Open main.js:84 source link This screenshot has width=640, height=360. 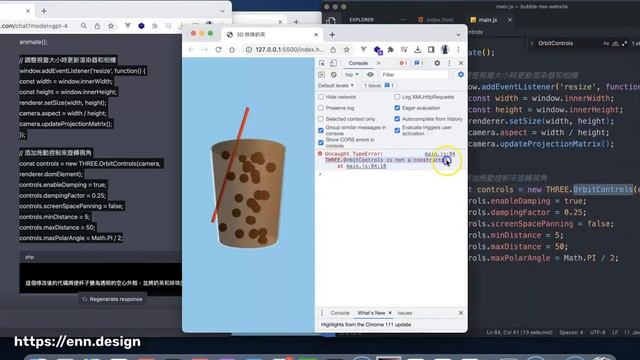pos(440,154)
